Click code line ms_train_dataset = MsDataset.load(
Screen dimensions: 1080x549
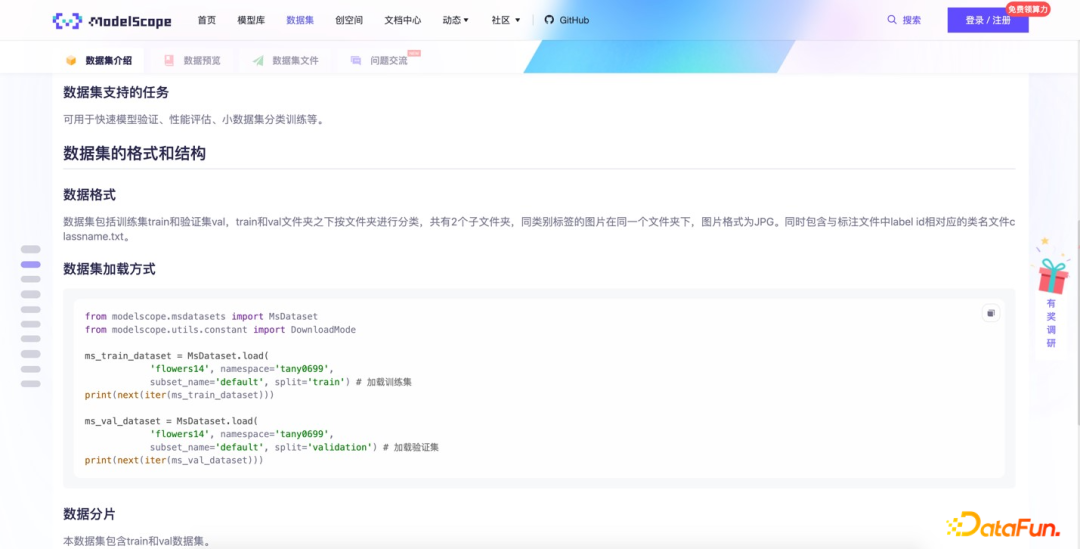176,355
